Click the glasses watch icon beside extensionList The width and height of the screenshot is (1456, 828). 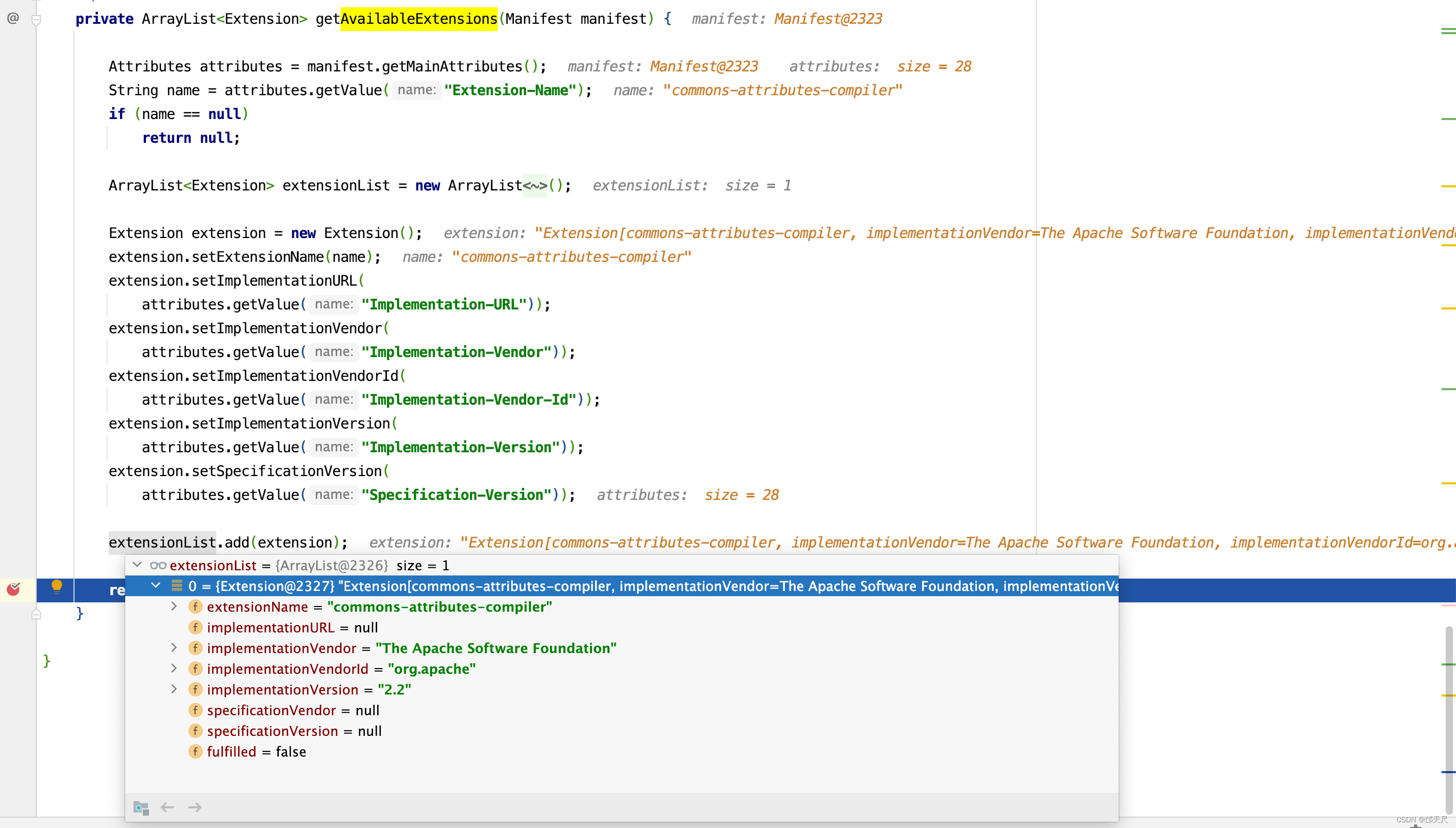(158, 565)
